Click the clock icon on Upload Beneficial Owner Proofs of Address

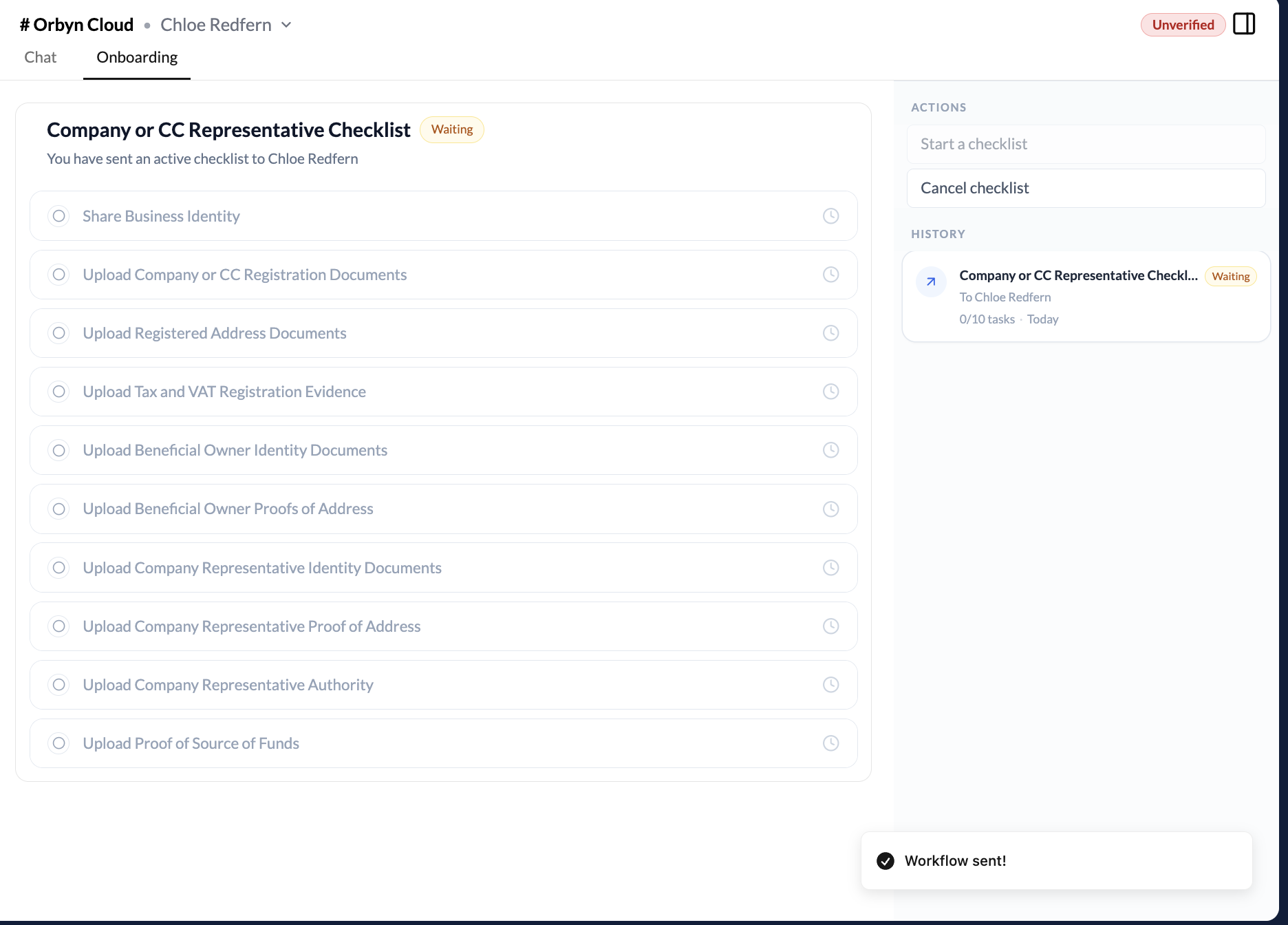[x=830, y=509]
